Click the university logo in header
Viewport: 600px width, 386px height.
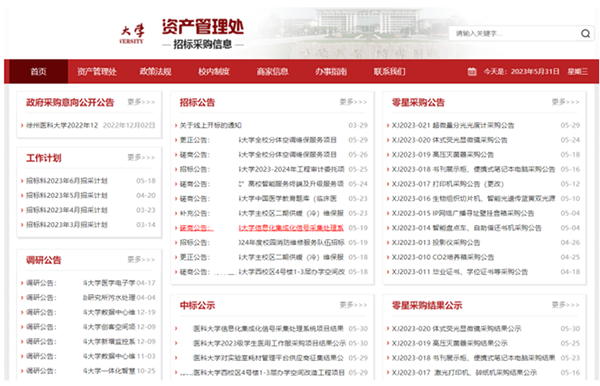[x=132, y=34]
